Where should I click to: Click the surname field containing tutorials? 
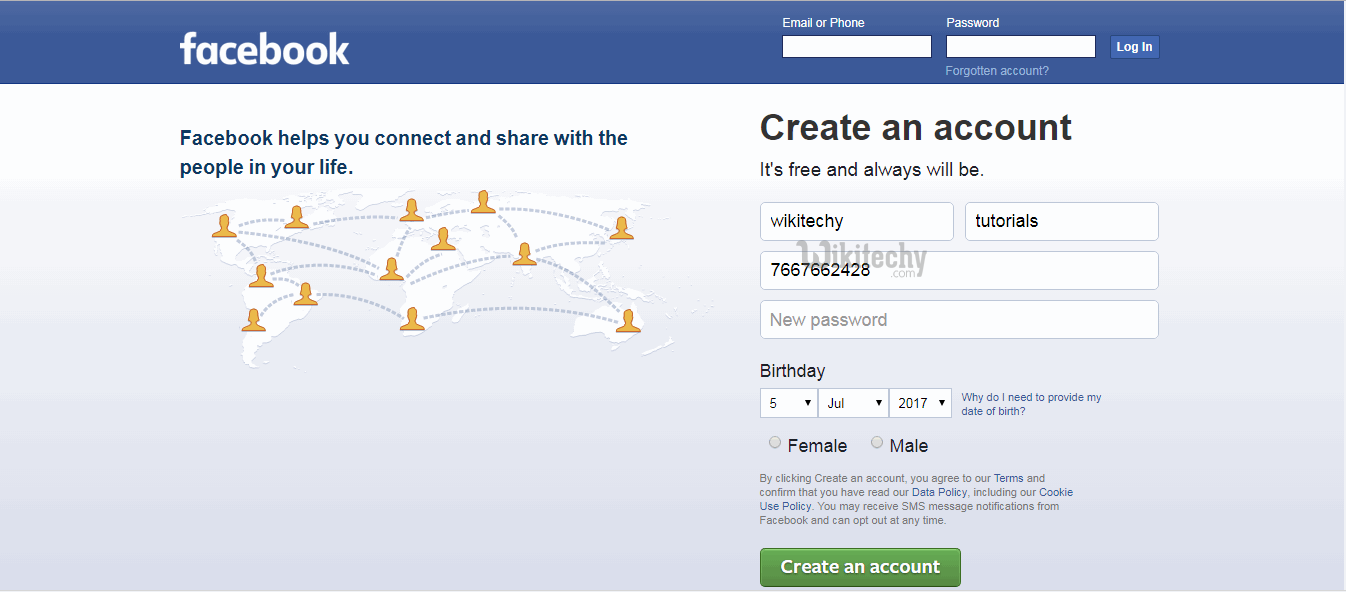click(x=1061, y=221)
